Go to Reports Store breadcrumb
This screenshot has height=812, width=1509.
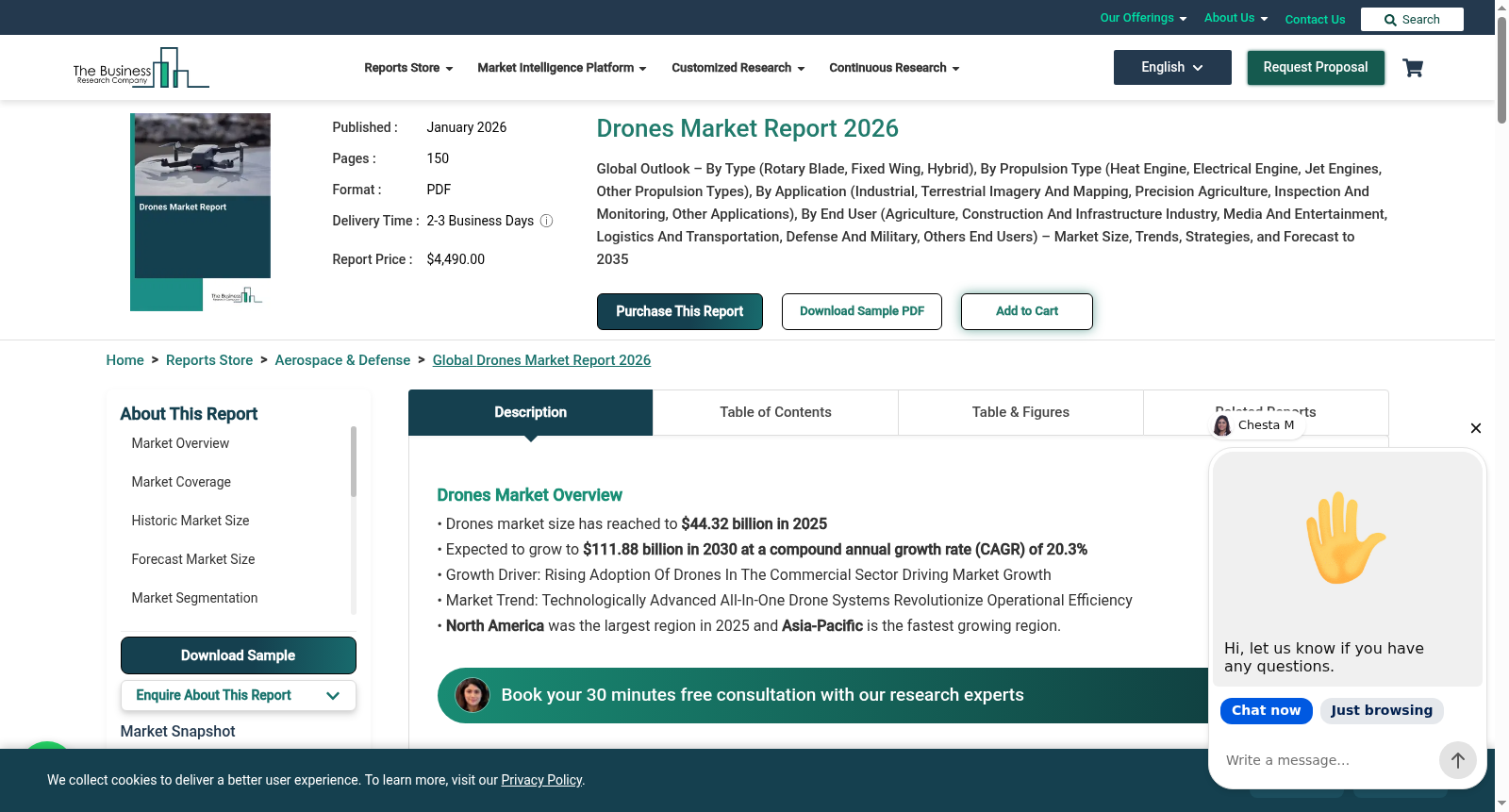[209, 360]
